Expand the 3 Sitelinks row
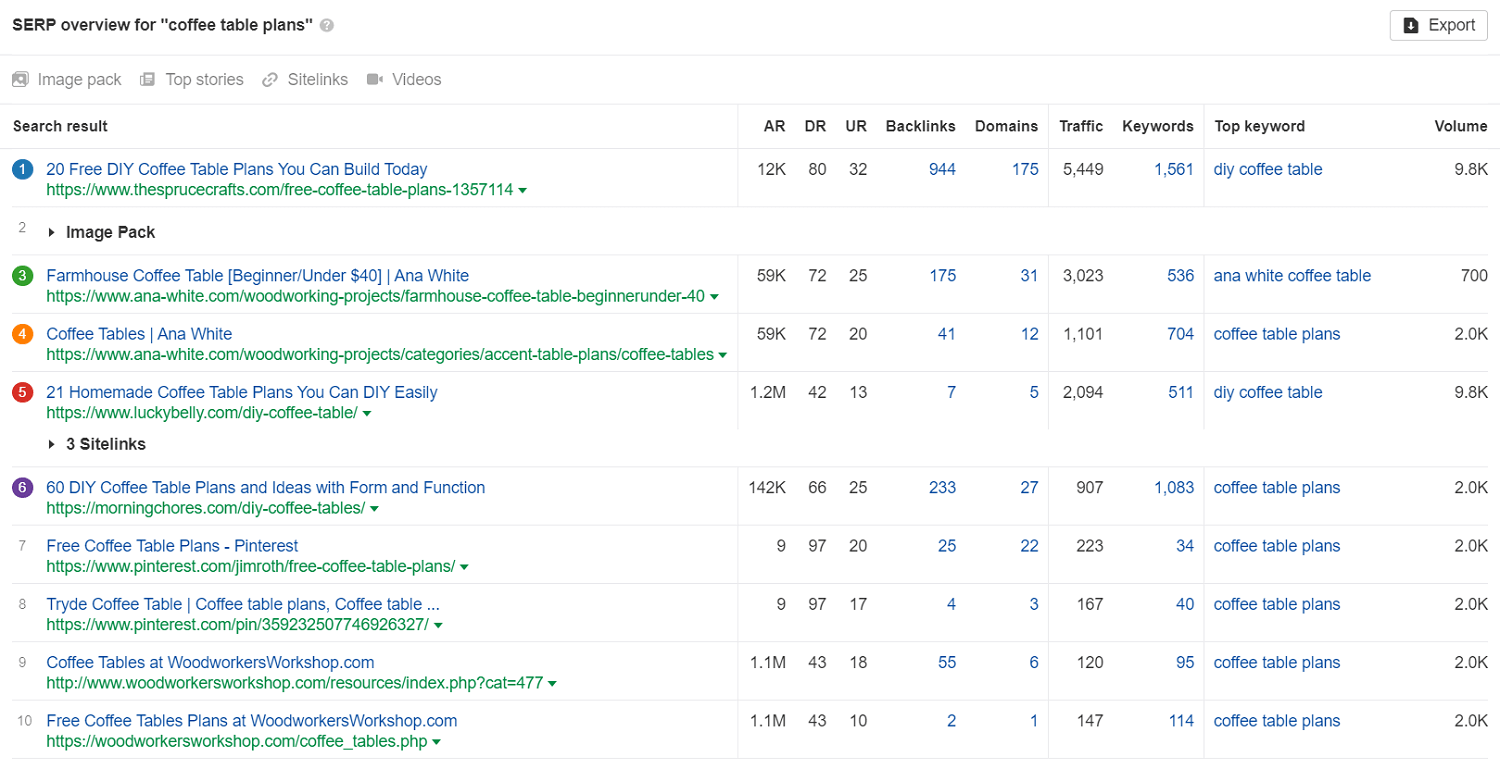 [x=52, y=444]
